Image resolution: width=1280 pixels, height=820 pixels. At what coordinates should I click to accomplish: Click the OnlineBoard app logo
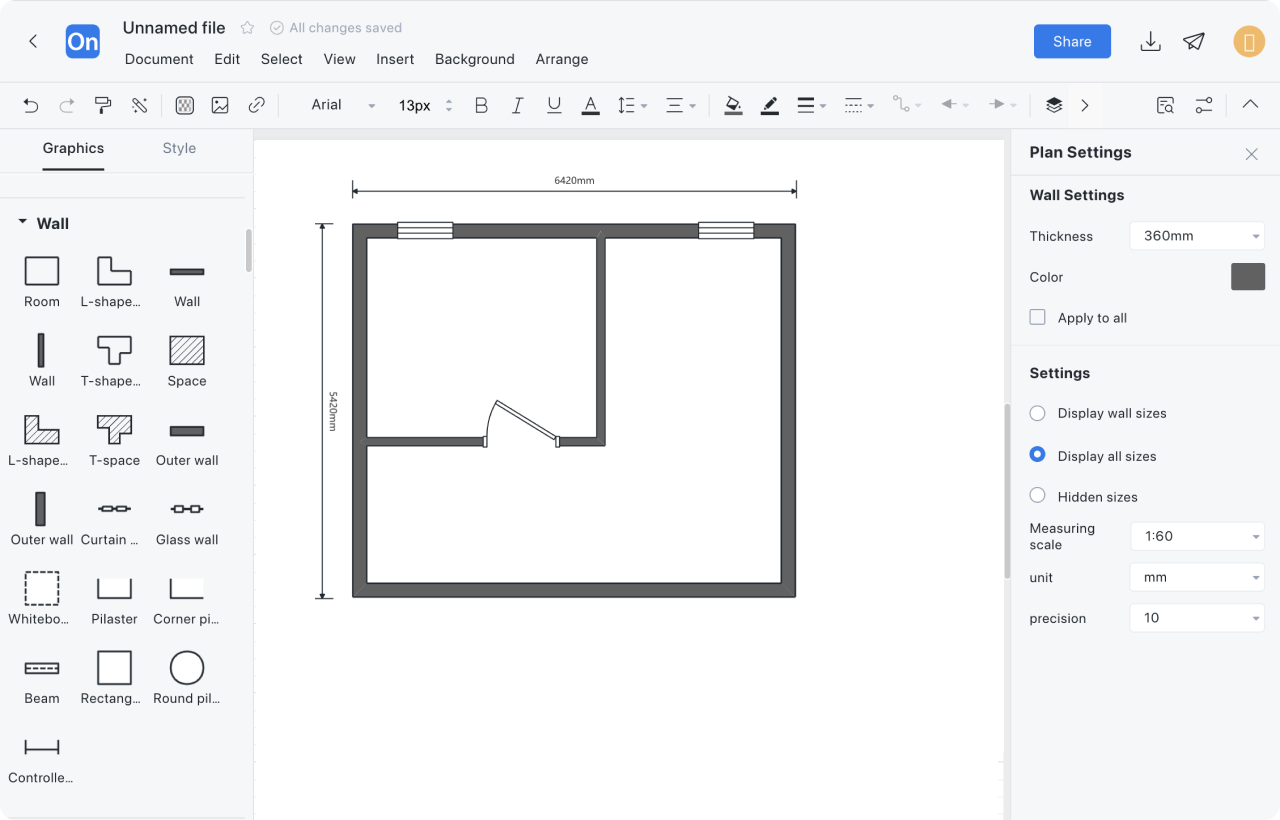83,41
